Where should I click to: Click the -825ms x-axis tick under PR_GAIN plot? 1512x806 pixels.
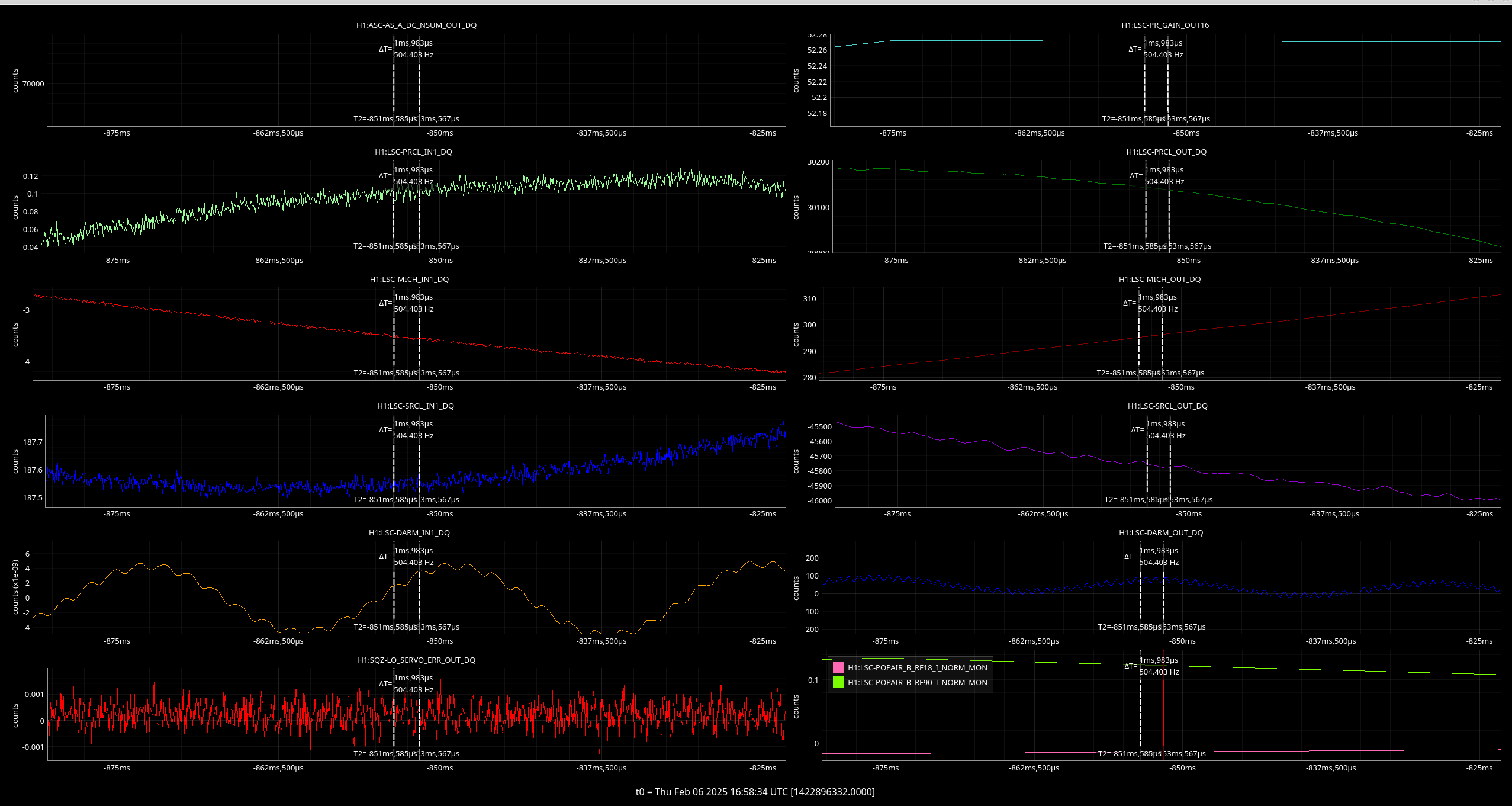pyautogui.click(x=1479, y=133)
